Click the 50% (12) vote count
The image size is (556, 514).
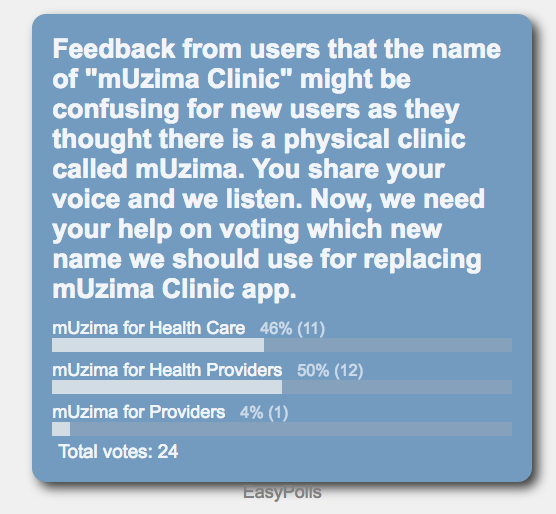coord(330,370)
